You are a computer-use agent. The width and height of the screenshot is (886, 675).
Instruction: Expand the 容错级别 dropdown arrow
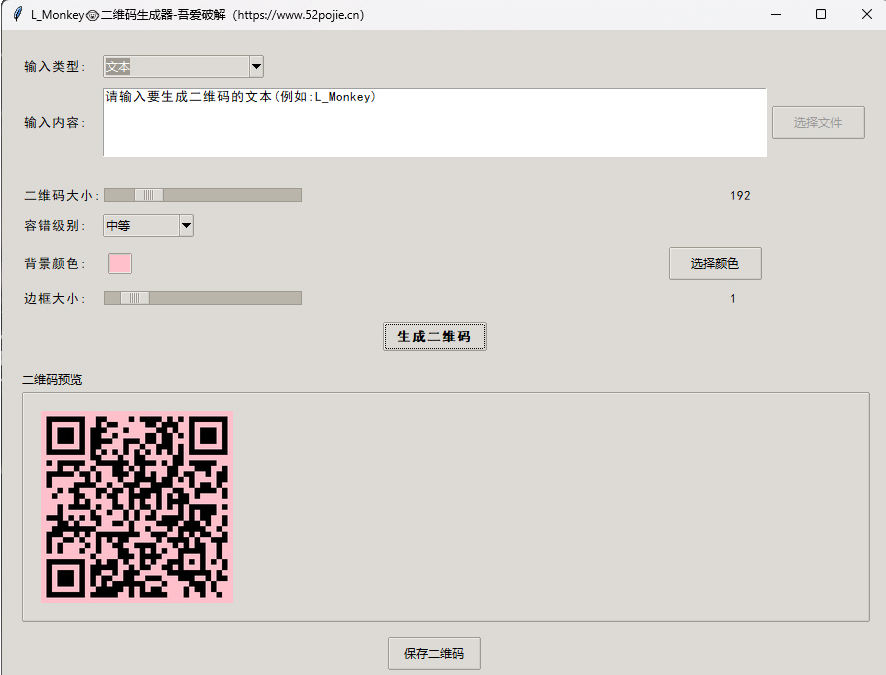pos(186,226)
